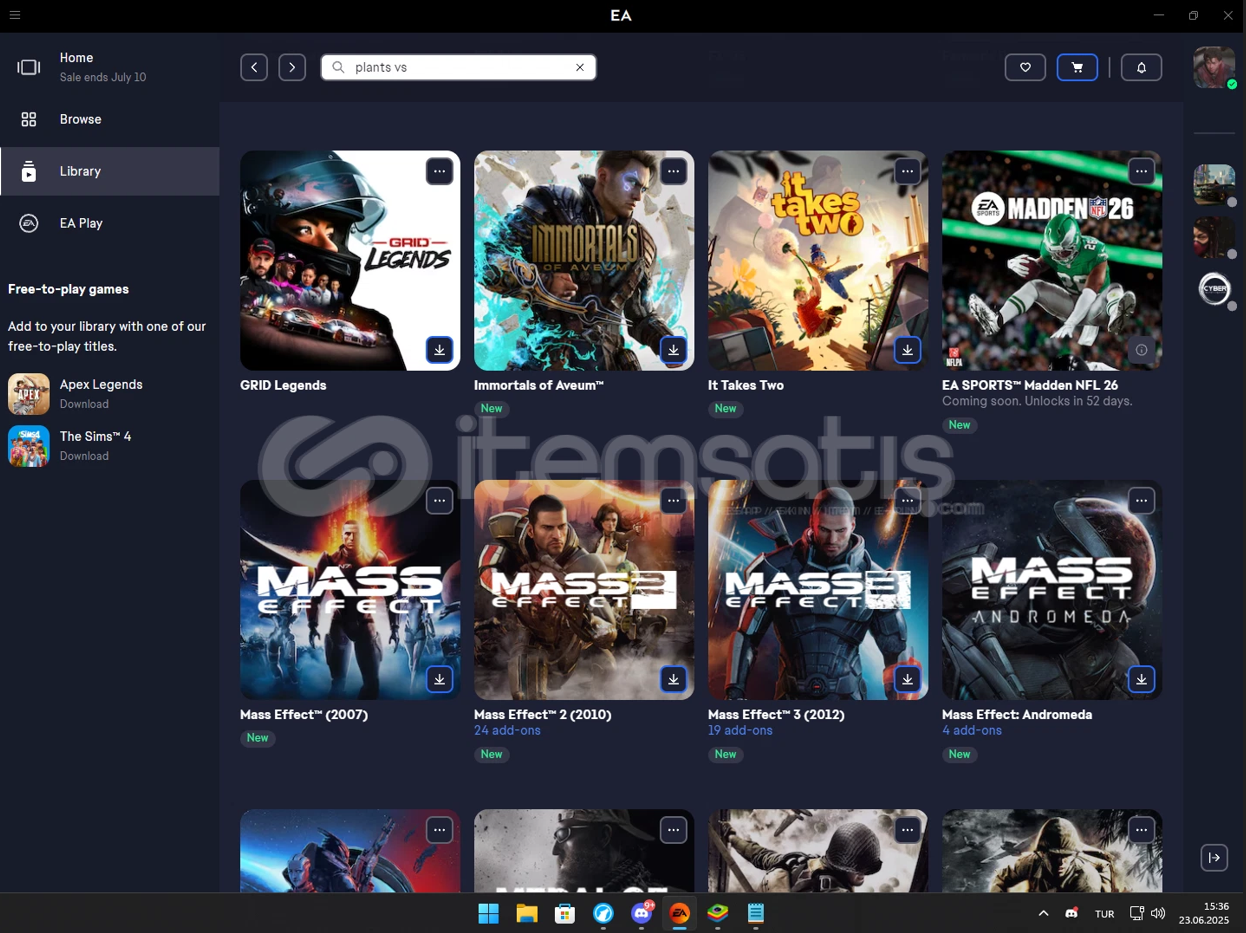The height and width of the screenshot is (933, 1246).
Task: Clear the 'plants vs' search text
Action: tap(580, 67)
